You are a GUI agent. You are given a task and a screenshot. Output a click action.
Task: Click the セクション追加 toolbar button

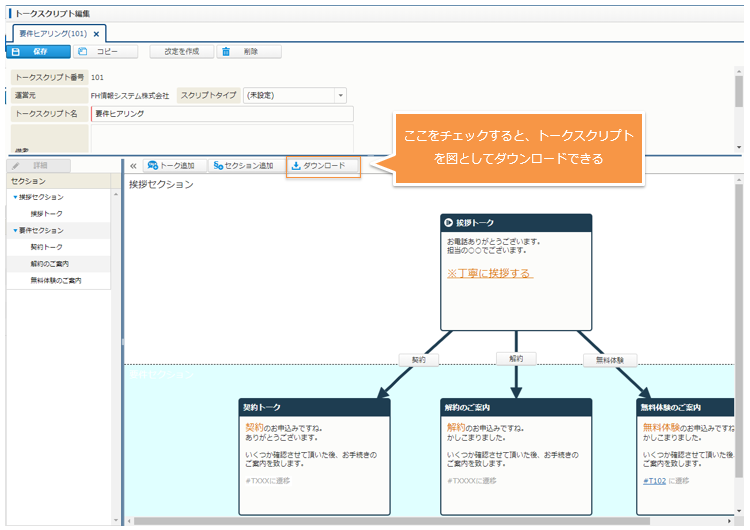coord(244,166)
